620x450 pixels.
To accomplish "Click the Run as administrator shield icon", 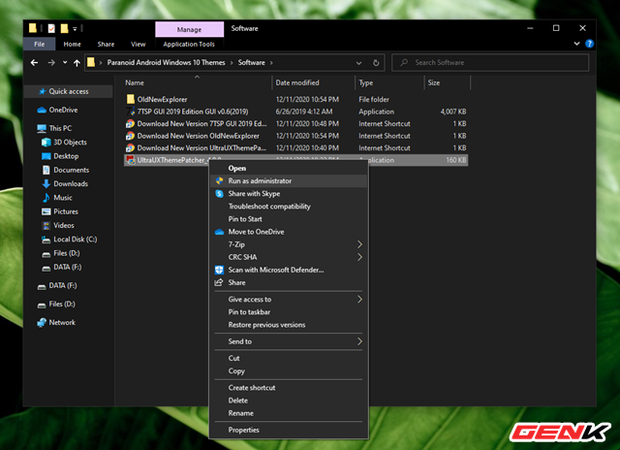I will 219,181.
